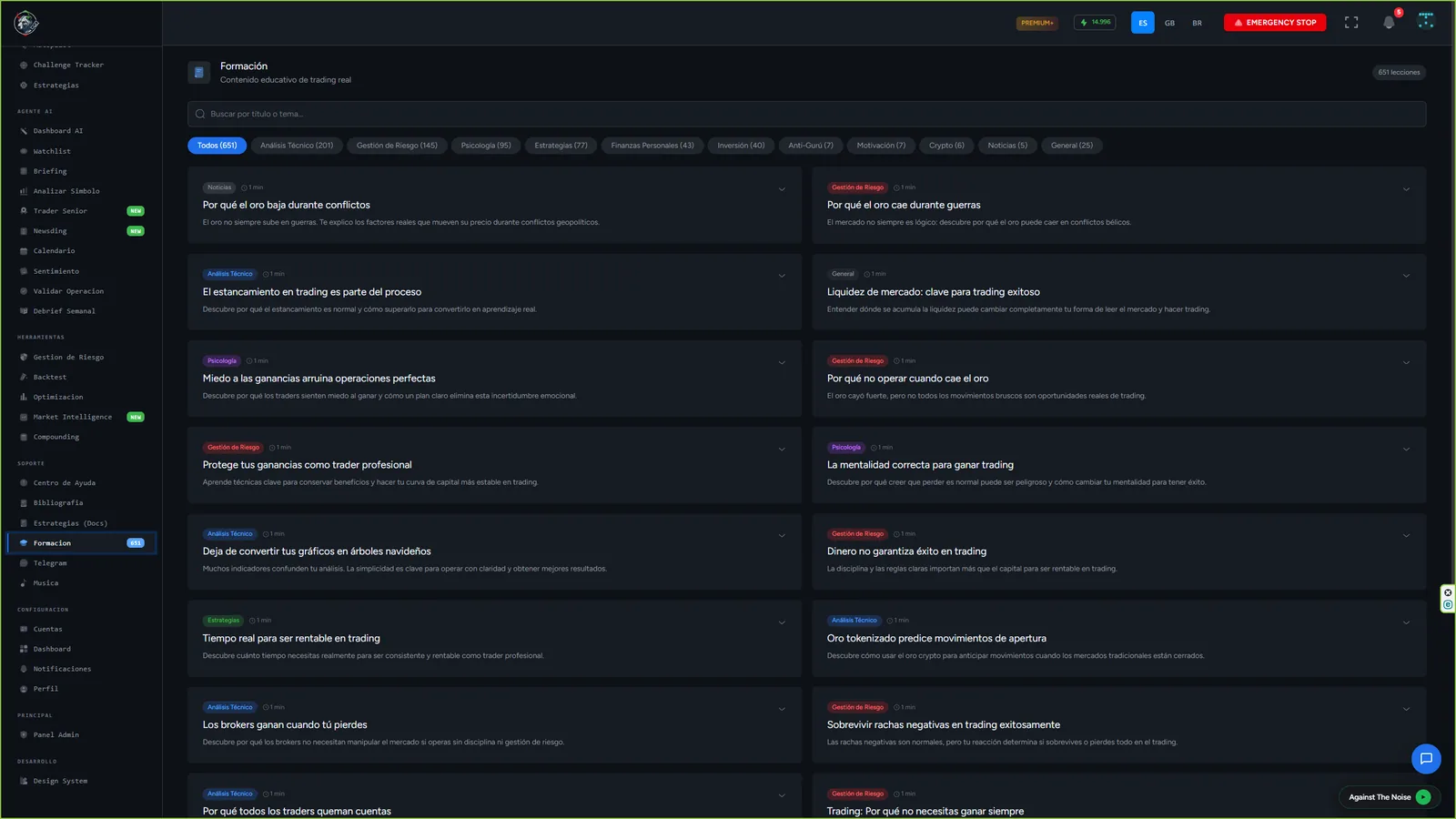Expand 'Por qué el oro baja durante conflictos' lesson
The height and width of the screenshot is (819, 1456).
pos(782,189)
